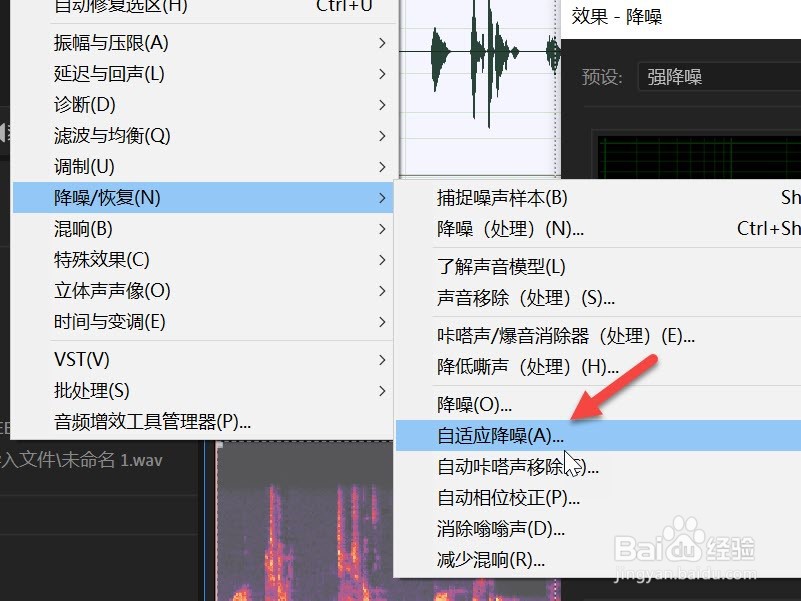The width and height of the screenshot is (801, 601).
Task: Open 音频增效工具管理器(P)... entry
Action: (203, 422)
